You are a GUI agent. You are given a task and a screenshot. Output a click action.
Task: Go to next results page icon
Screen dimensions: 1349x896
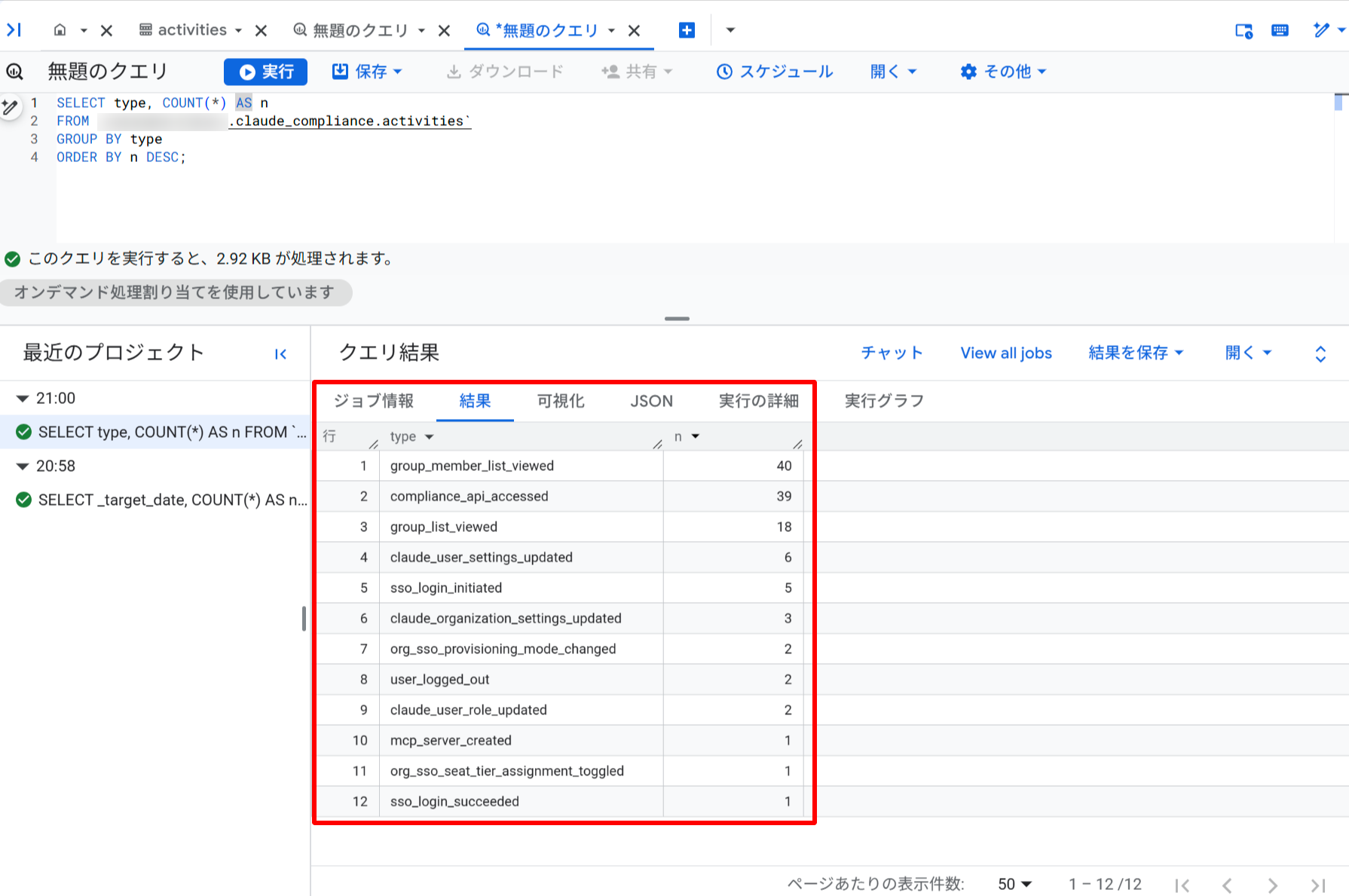1273,885
